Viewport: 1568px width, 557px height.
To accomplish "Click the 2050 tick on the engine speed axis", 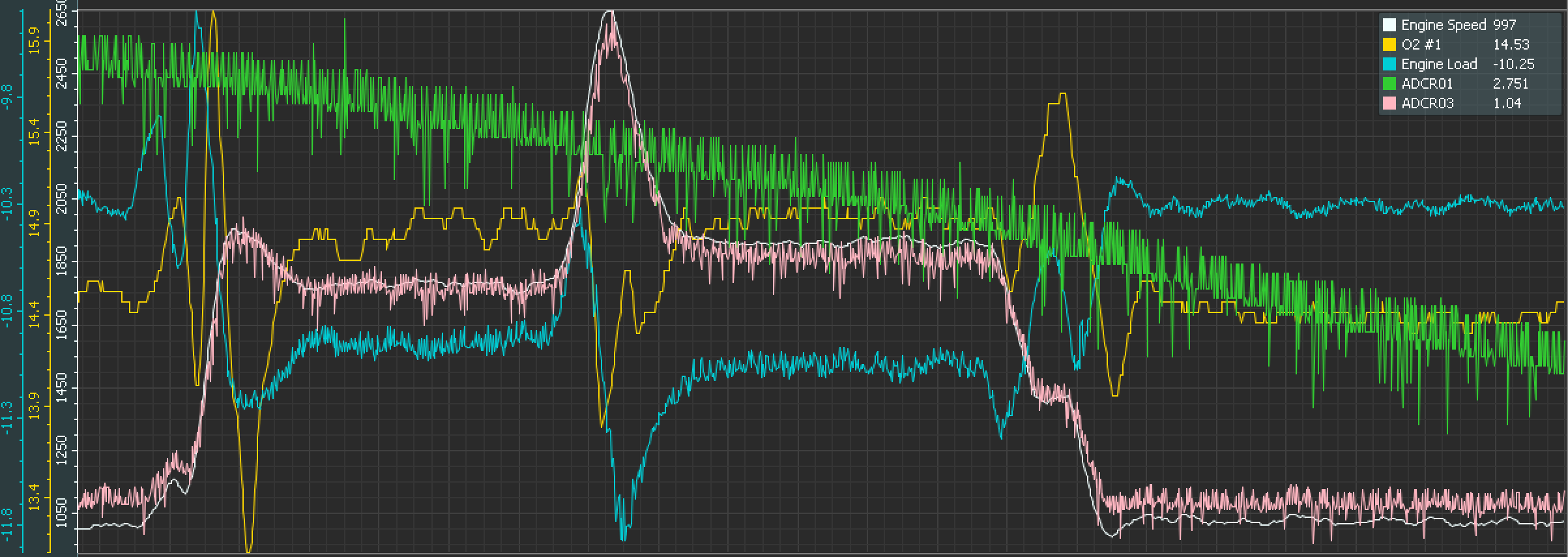I will pos(62,199).
